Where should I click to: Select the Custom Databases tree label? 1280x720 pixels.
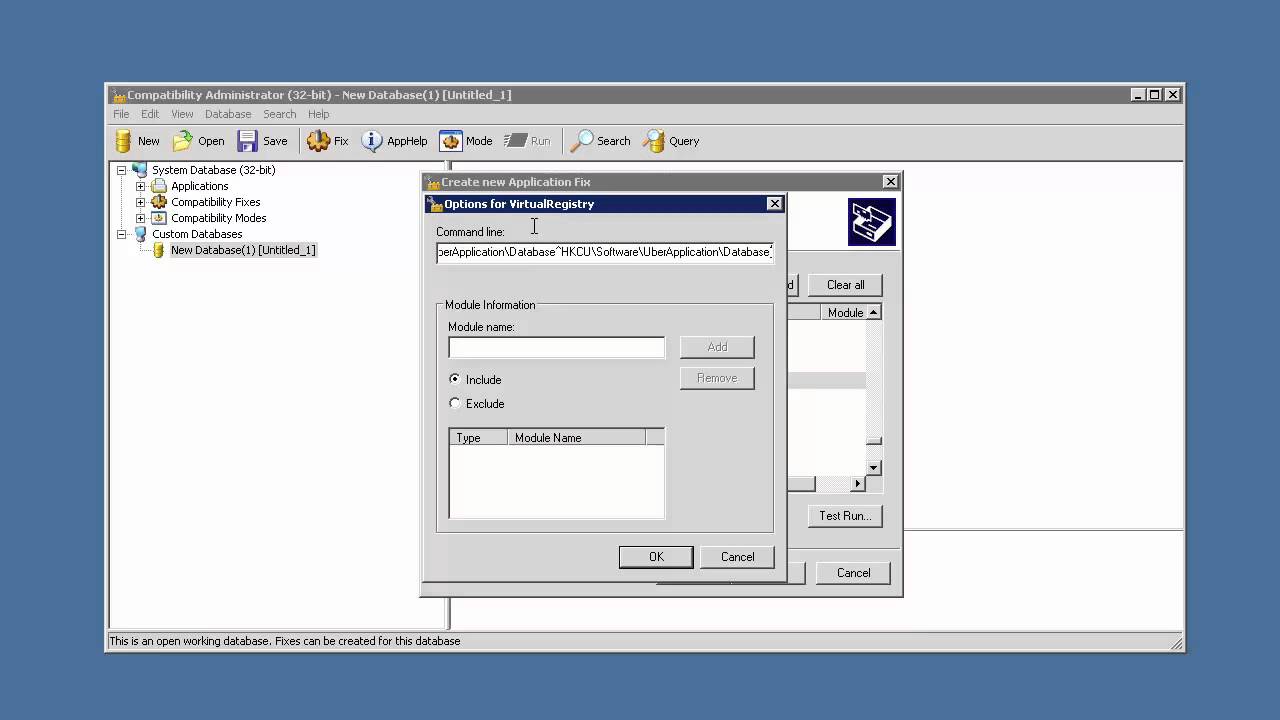[x=197, y=234]
